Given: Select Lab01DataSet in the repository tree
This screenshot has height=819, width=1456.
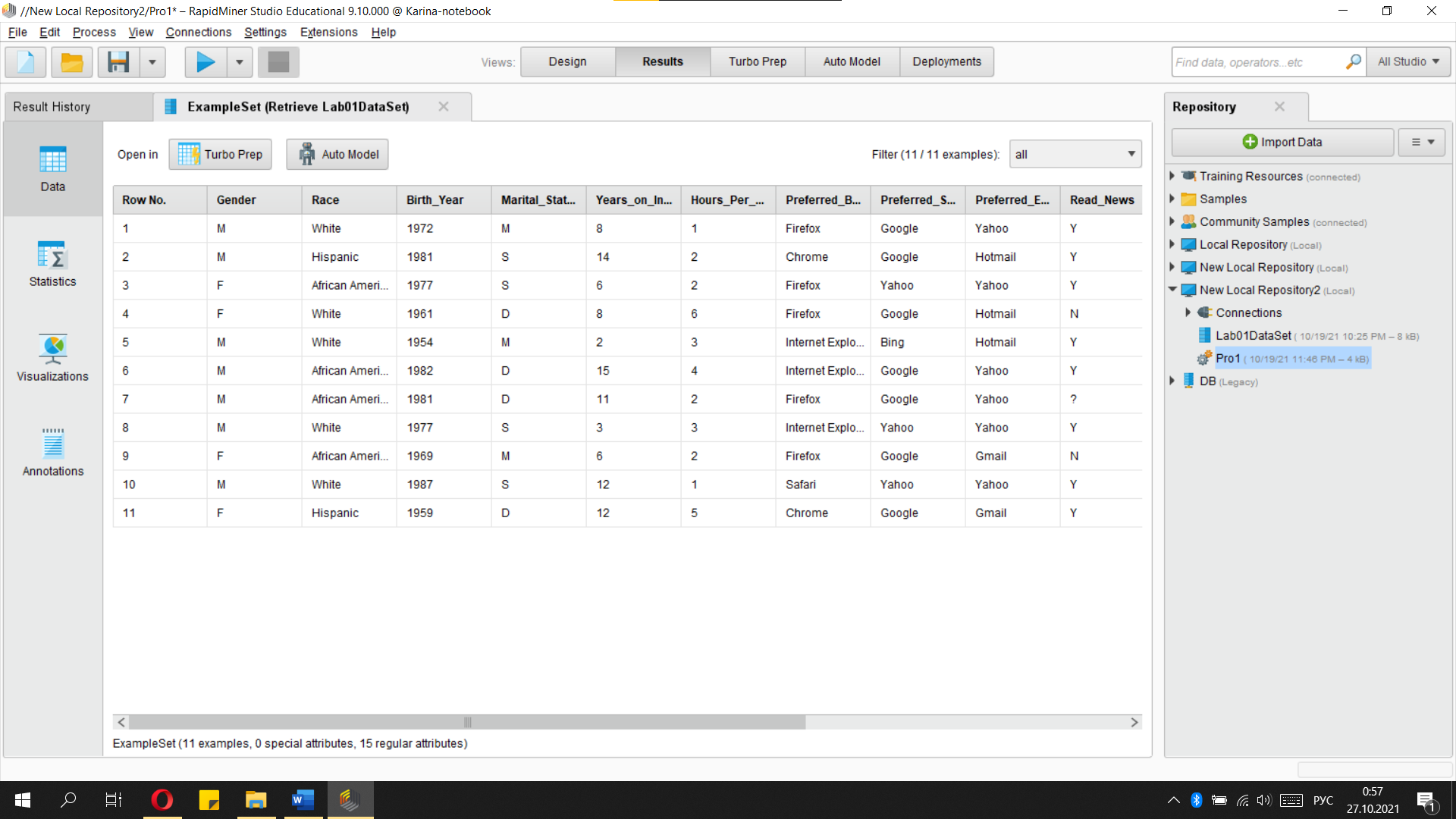Looking at the screenshot, I should click(x=1253, y=335).
